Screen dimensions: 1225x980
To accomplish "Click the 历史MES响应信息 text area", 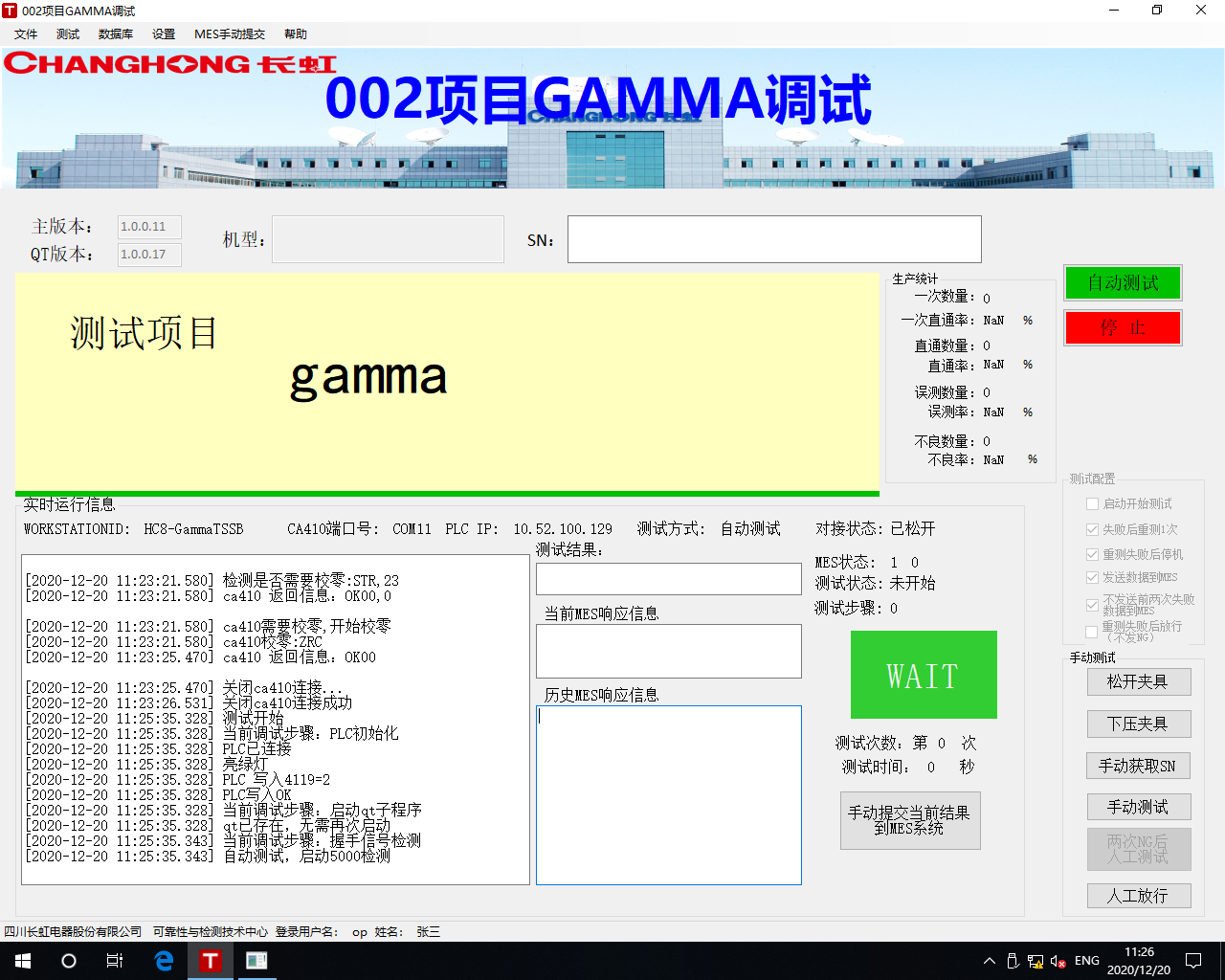I will tap(669, 795).
